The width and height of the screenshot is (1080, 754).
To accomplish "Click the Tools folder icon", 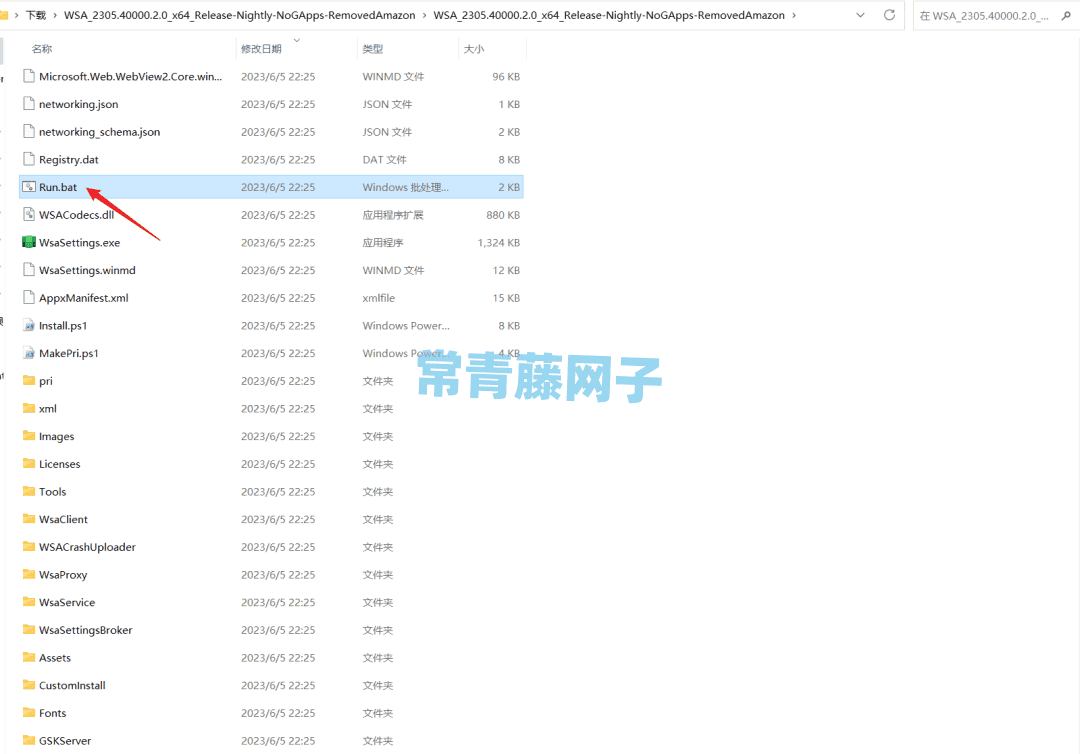I will pyautogui.click(x=29, y=491).
